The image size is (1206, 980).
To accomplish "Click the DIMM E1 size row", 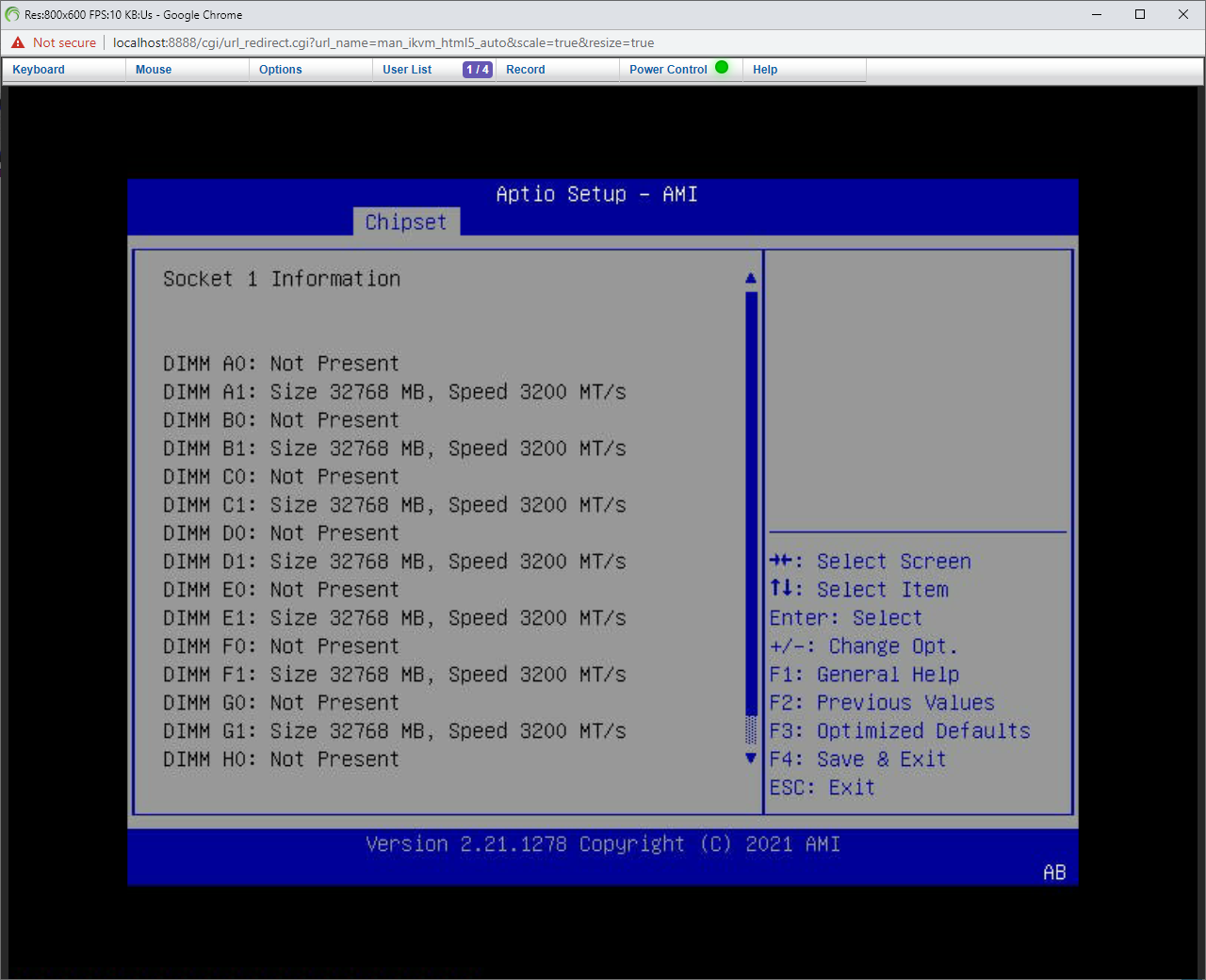I will point(395,618).
